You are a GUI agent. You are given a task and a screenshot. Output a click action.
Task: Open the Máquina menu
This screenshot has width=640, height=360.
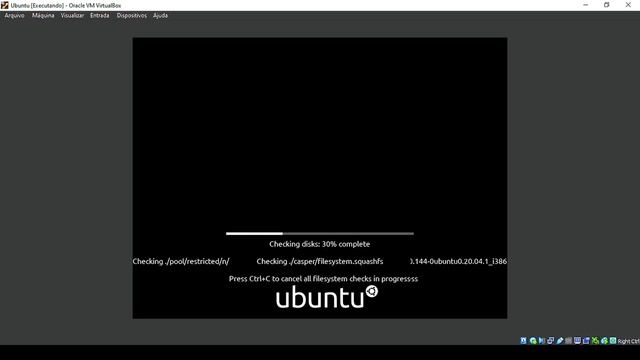43,16
